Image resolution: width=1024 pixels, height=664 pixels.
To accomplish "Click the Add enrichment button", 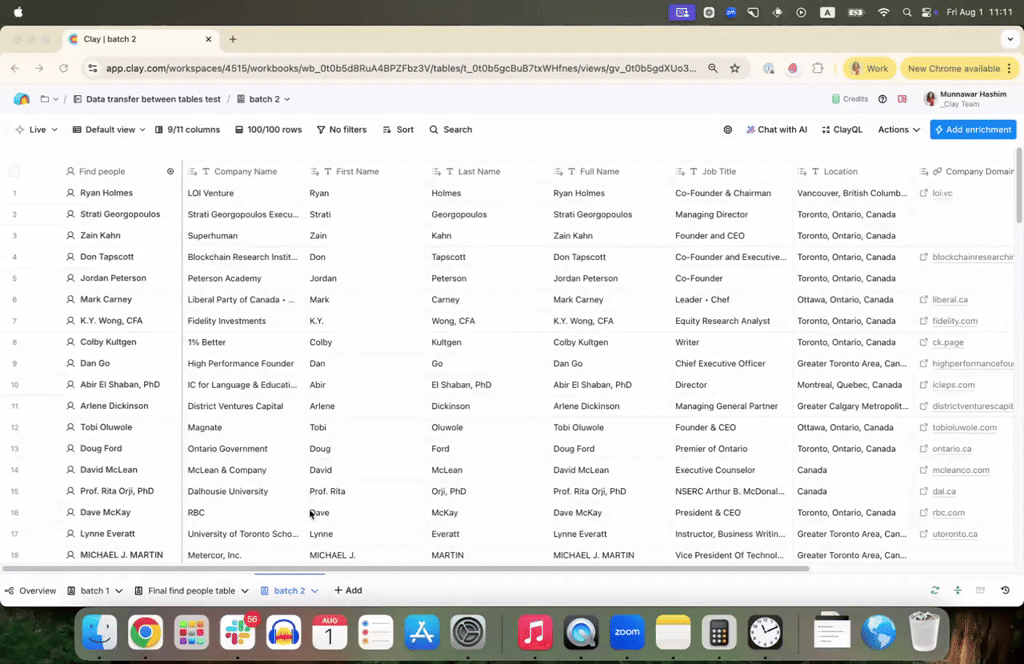I will [x=972, y=130].
